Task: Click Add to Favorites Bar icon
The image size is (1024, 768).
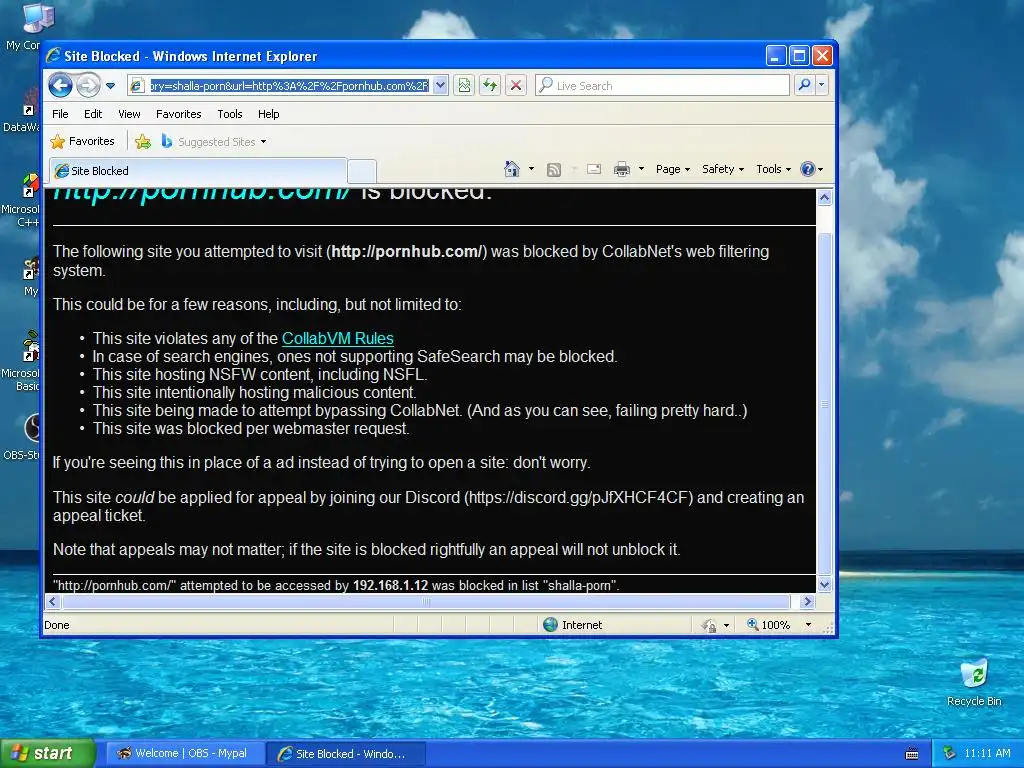Action: pos(143,141)
